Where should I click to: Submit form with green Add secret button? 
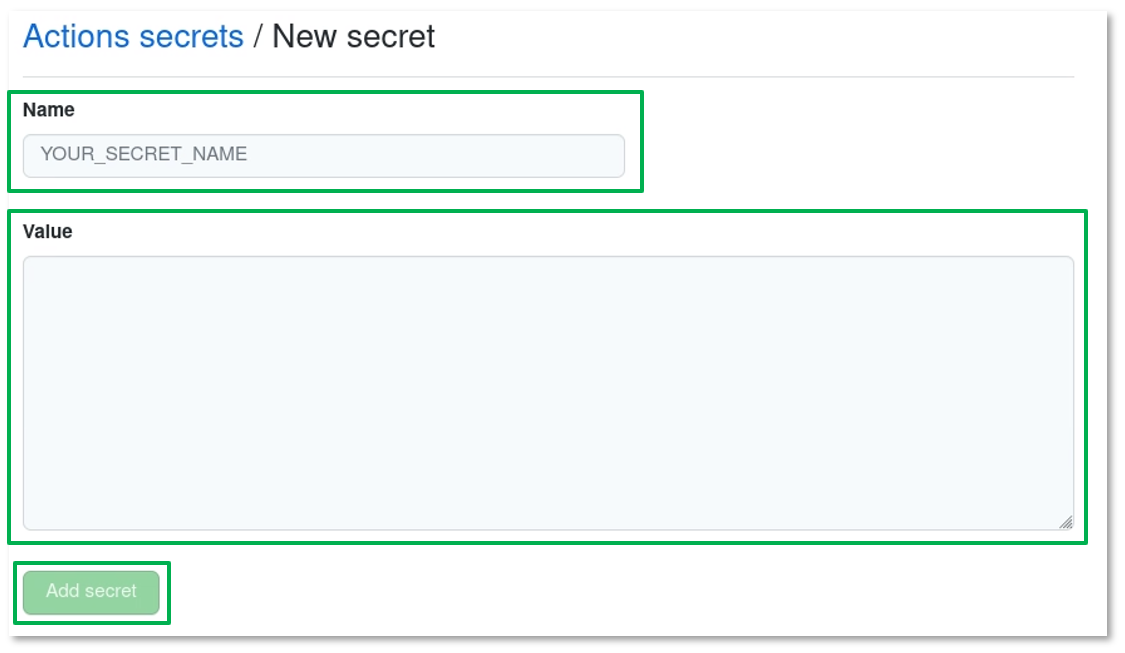[x=91, y=591]
